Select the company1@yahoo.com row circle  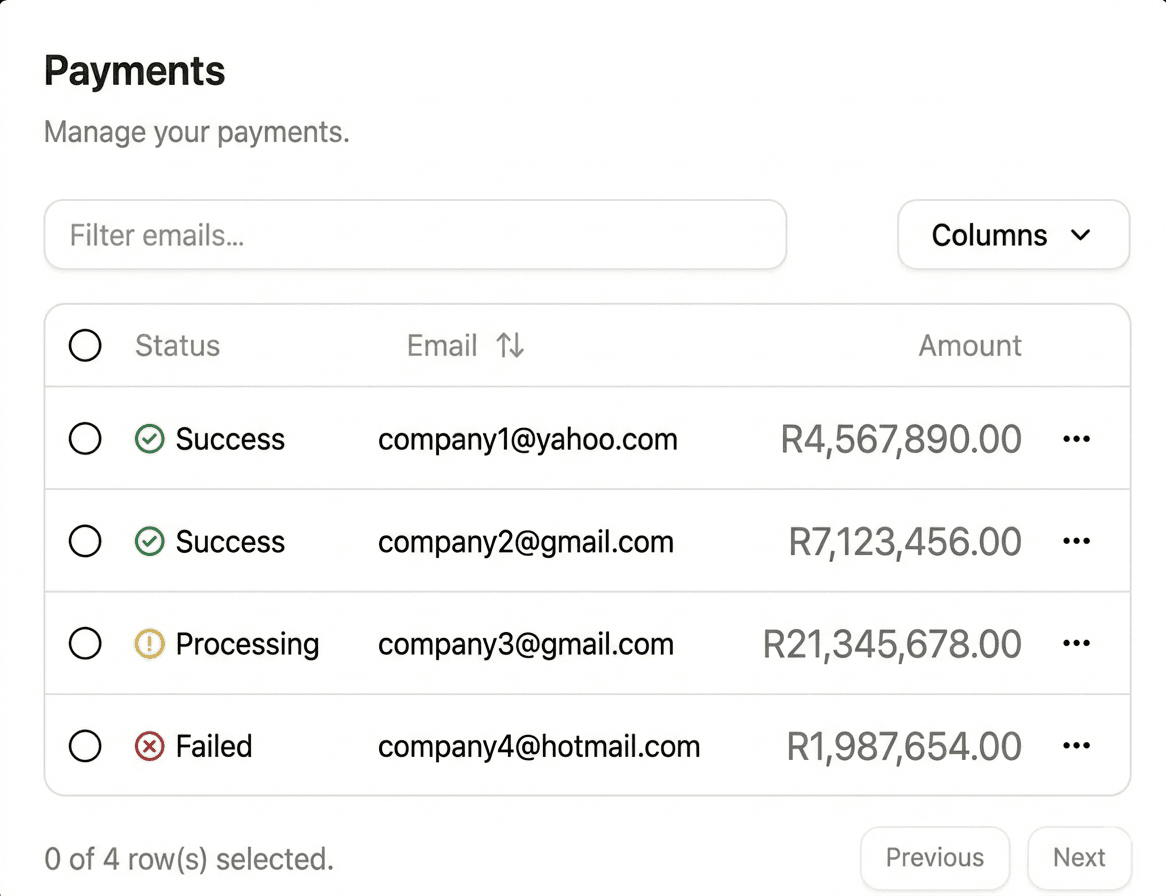[x=85, y=438]
